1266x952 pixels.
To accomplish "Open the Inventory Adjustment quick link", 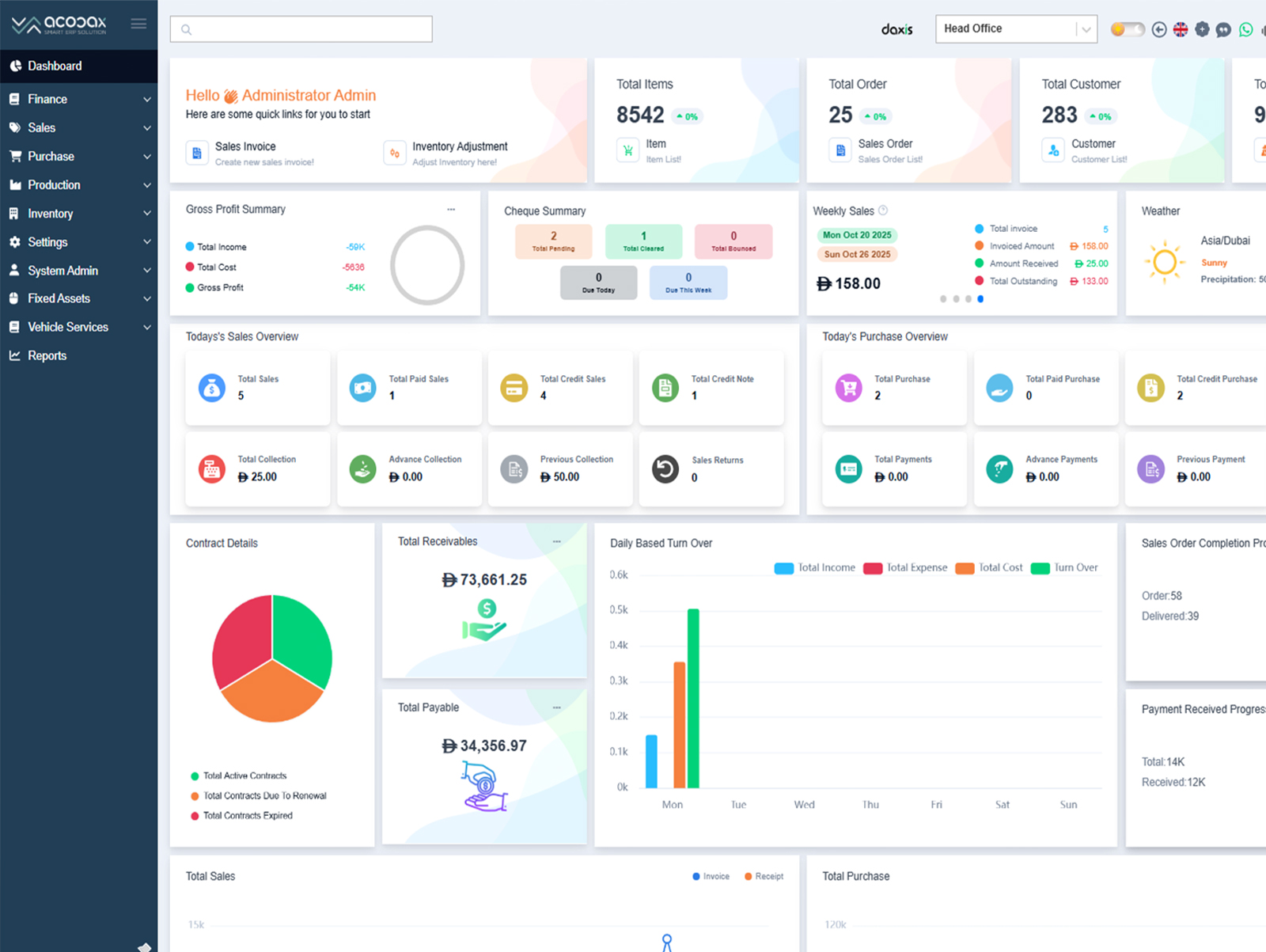I will (459, 147).
